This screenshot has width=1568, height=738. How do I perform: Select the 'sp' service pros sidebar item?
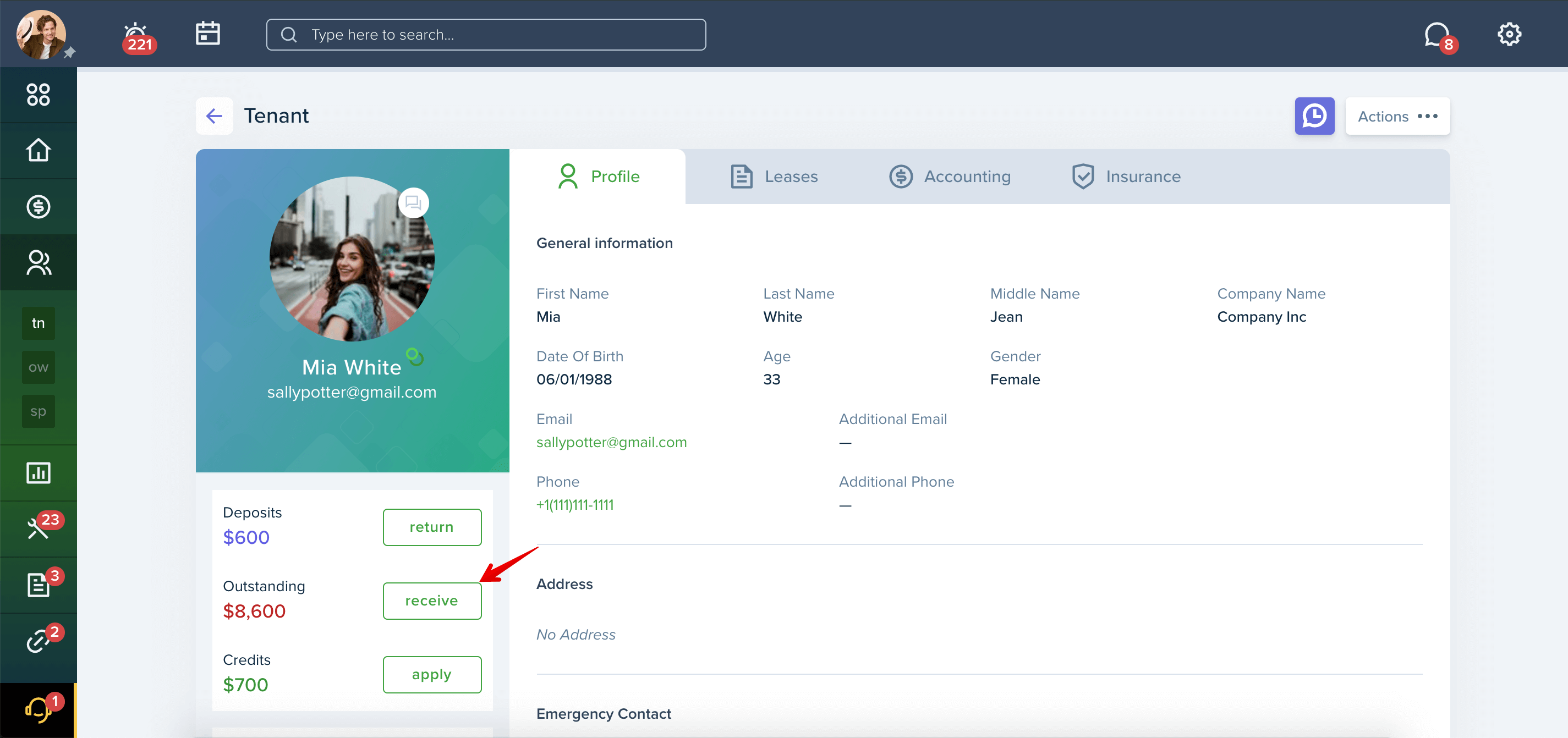point(39,411)
